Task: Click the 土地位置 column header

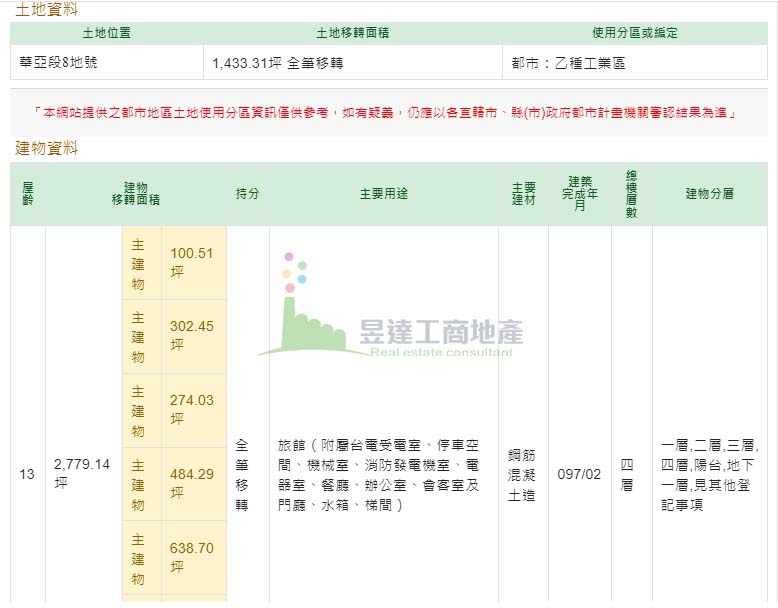Action: 106,33
